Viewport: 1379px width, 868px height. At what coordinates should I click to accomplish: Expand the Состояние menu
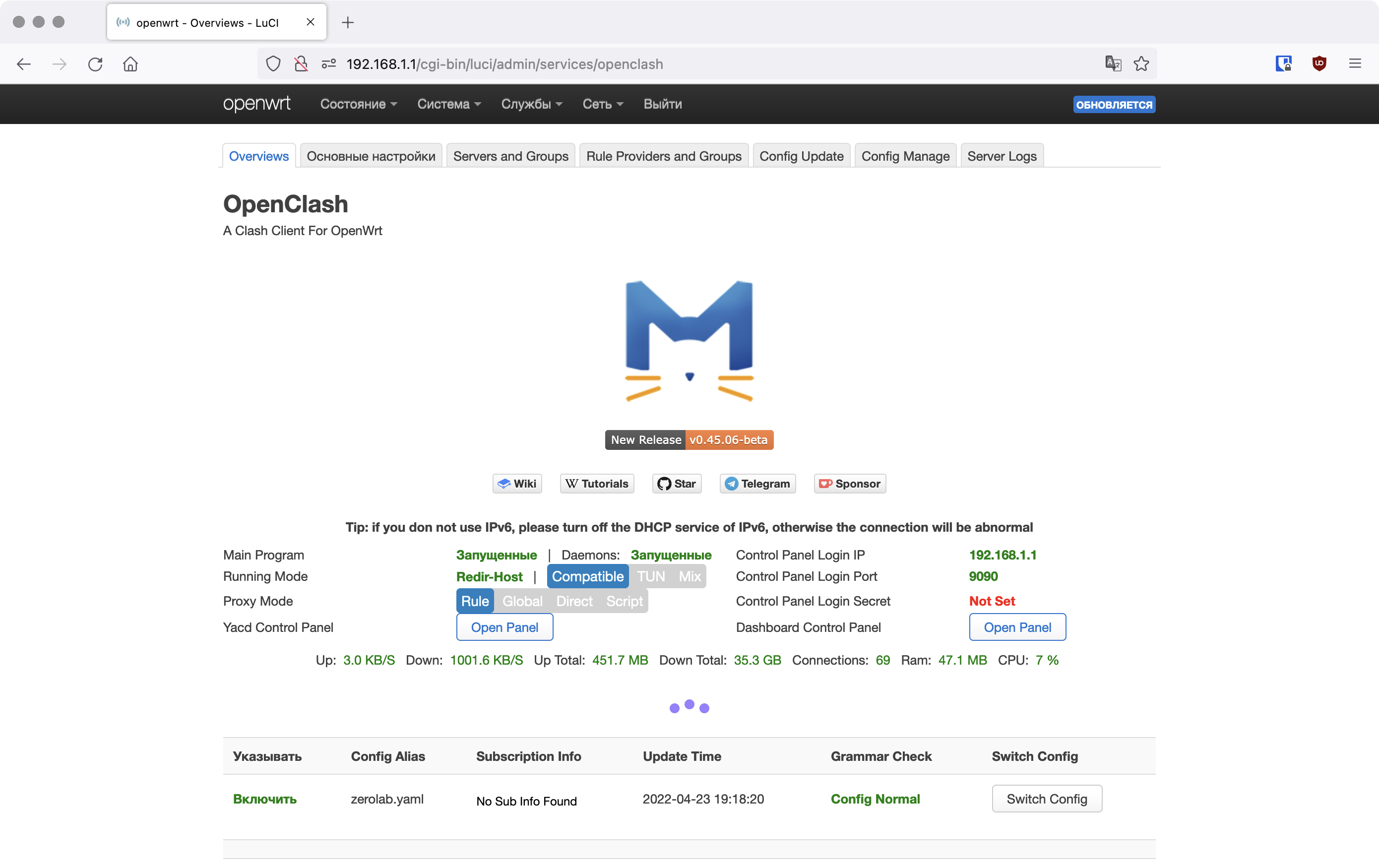click(359, 104)
